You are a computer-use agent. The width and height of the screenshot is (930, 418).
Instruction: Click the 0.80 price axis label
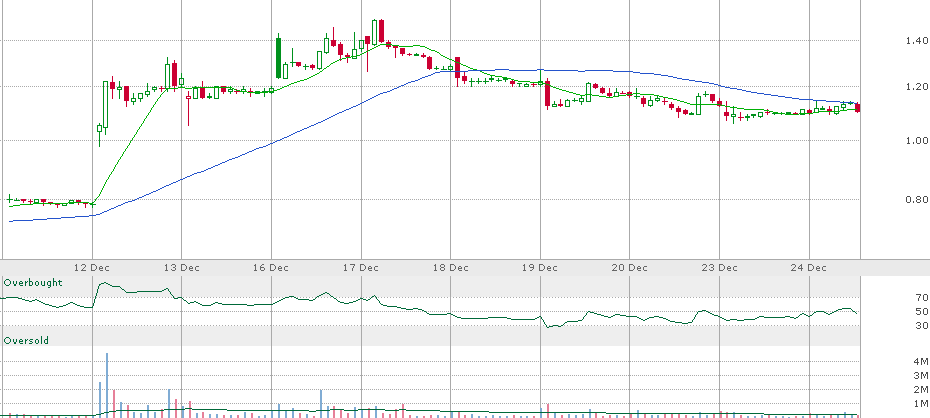[x=916, y=199]
